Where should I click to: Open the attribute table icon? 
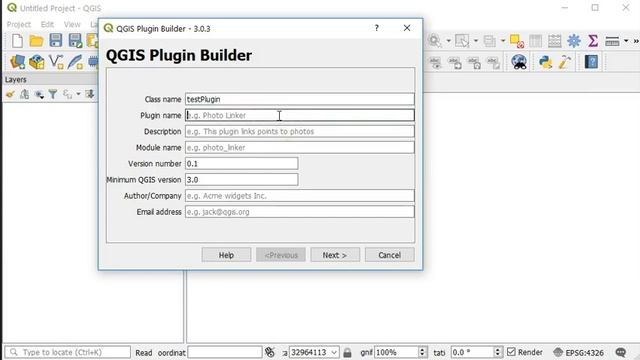pos(536,41)
